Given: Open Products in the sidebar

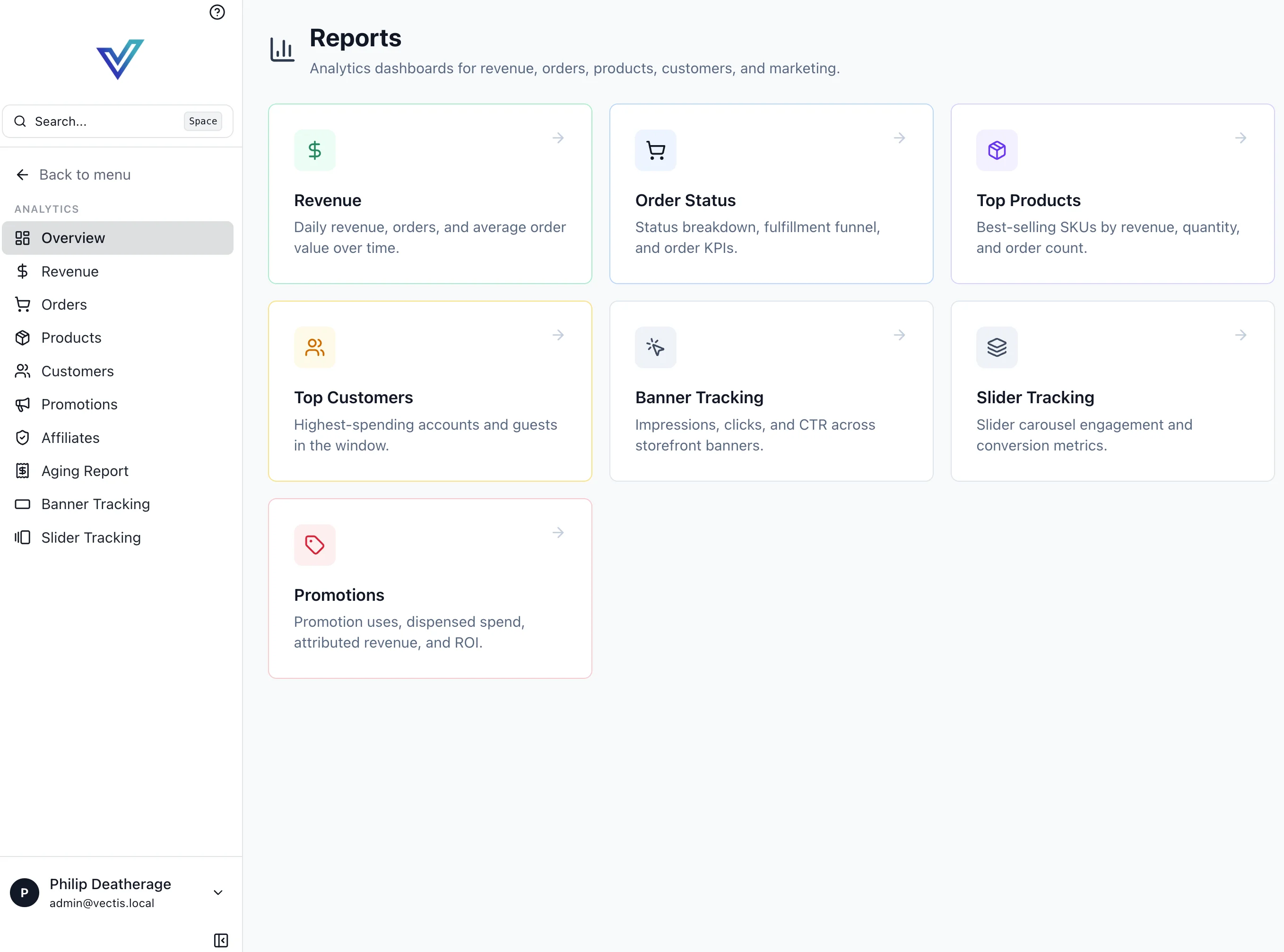Looking at the screenshot, I should pos(118,338).
